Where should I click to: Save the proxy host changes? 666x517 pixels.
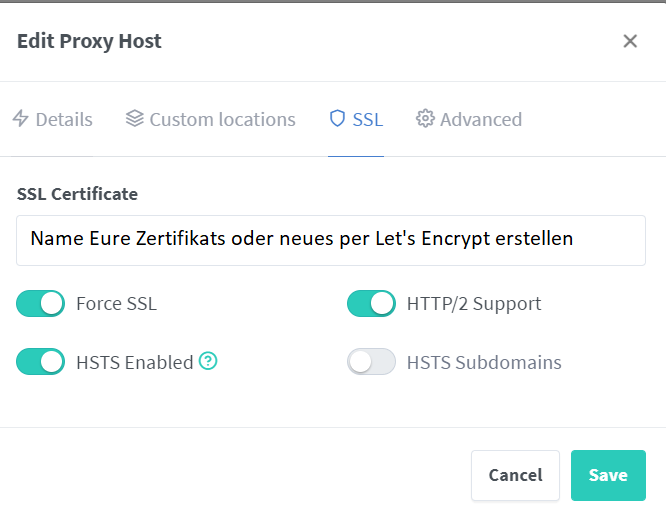coord(608,475)
